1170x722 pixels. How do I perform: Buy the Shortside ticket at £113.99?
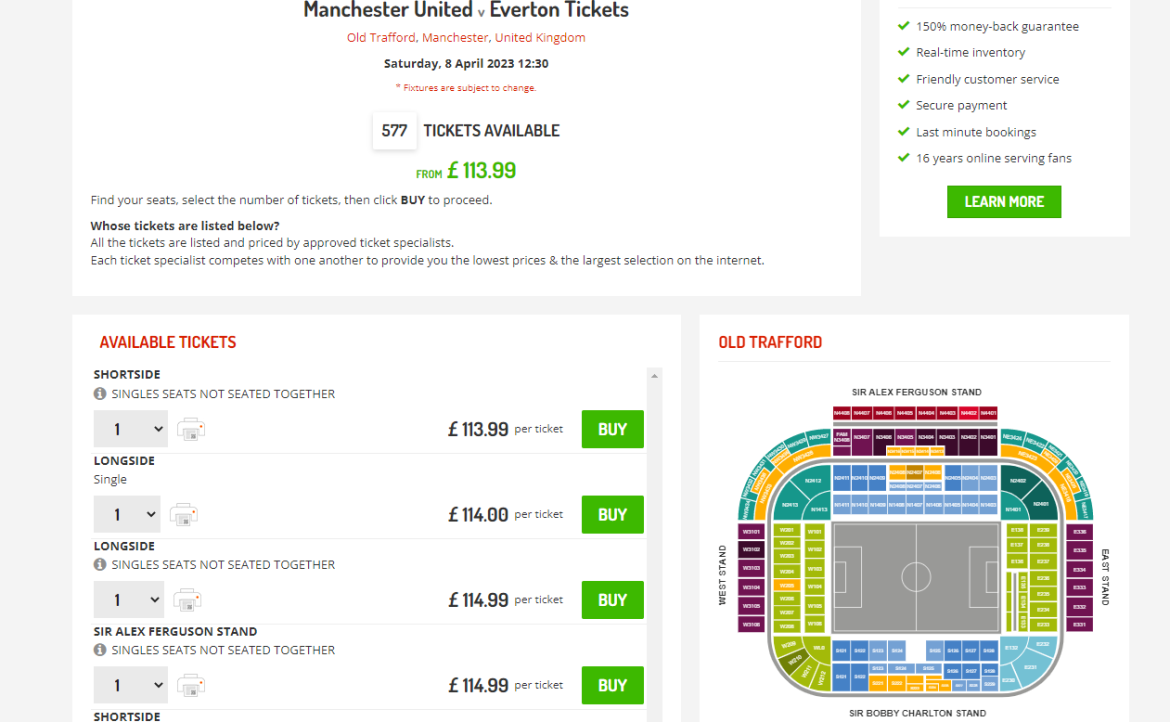click(x=612, y=428)
